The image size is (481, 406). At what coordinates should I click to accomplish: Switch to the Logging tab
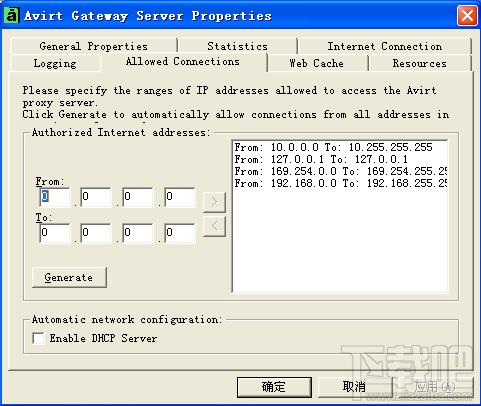click(55, 63)
